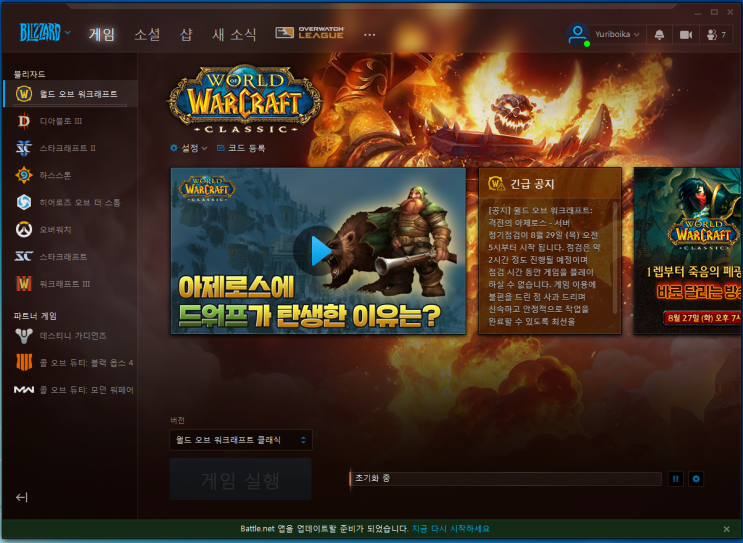
Task: Click the 코드 등록 link
Action: [x=246, y=148]
